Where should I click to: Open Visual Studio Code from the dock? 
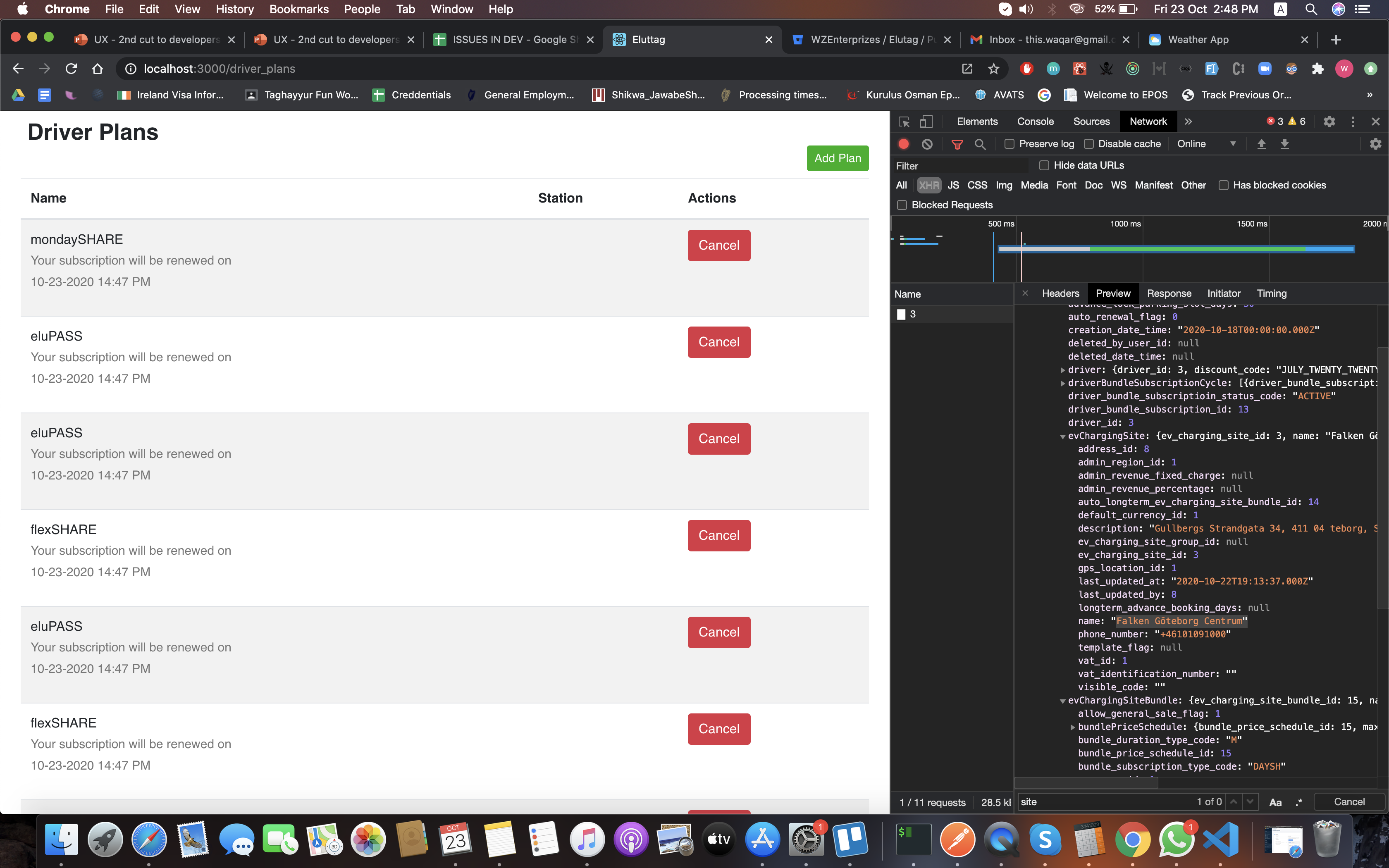[1220, 839]
